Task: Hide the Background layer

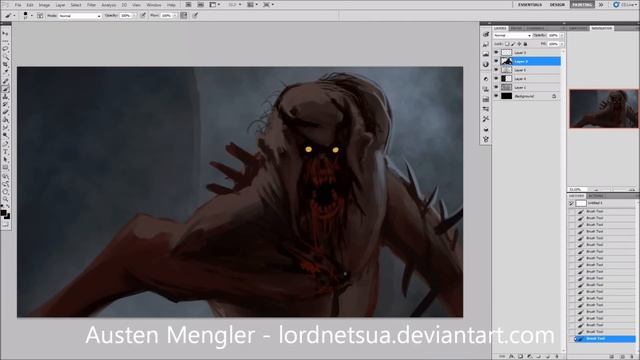Action: click(x=496, y=96)
